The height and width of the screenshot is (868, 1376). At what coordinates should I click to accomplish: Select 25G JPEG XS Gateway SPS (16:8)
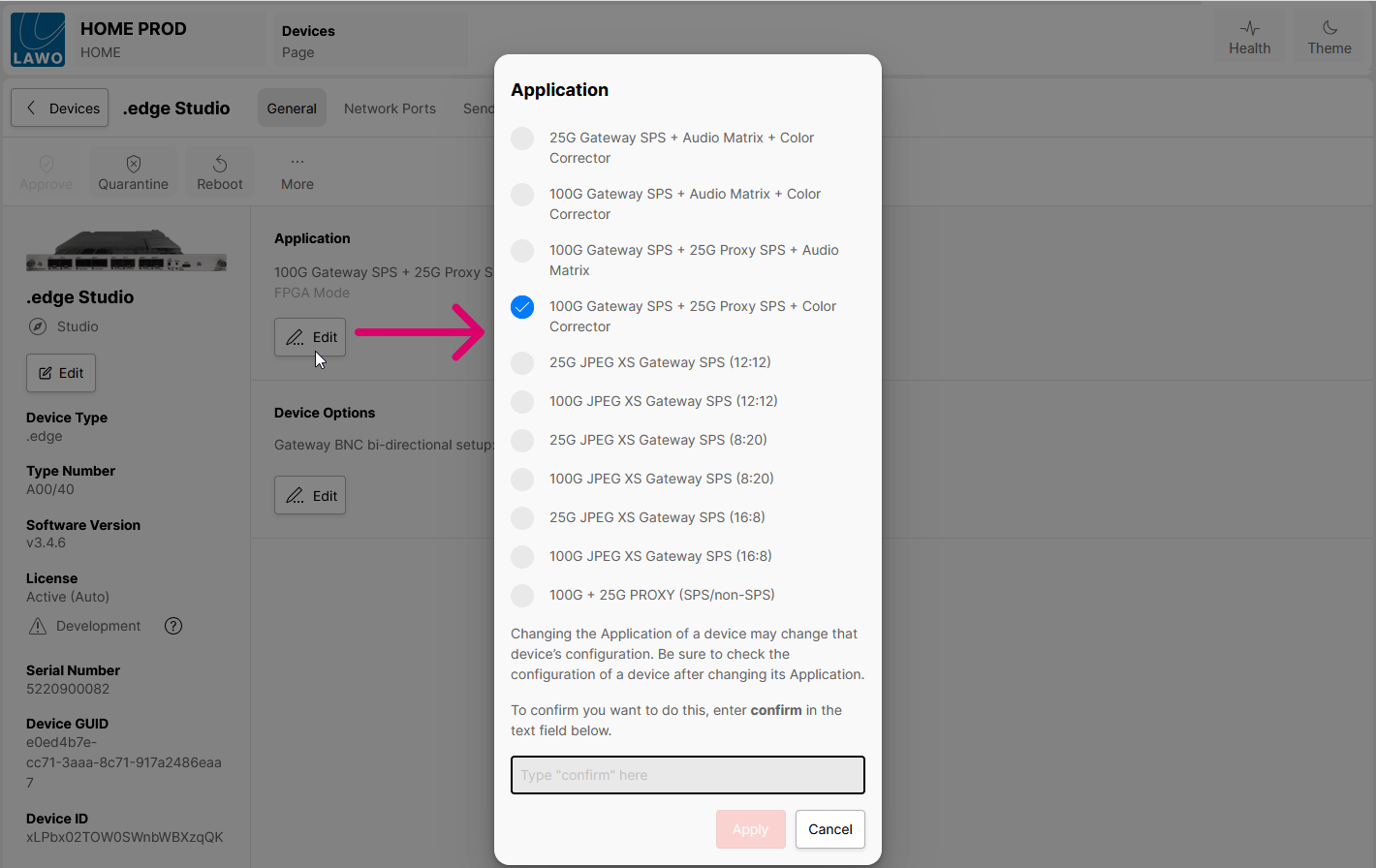pos(522,517)
